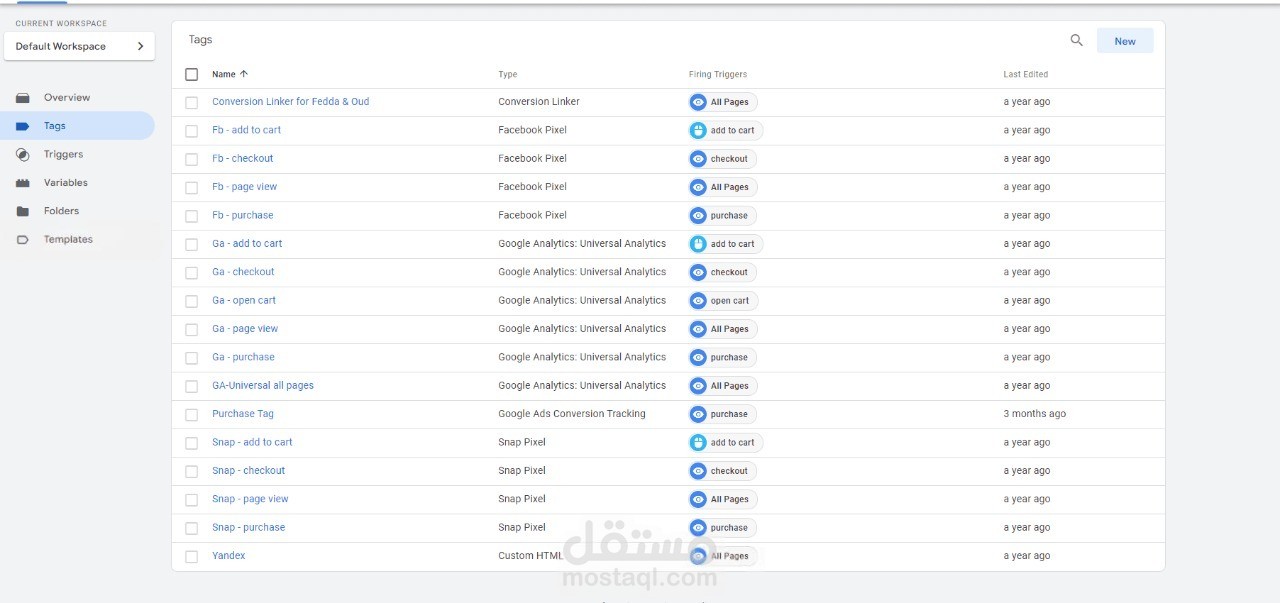The image size is (1280, 603).
Task: Open the Yandex tag
Action: 228,556
